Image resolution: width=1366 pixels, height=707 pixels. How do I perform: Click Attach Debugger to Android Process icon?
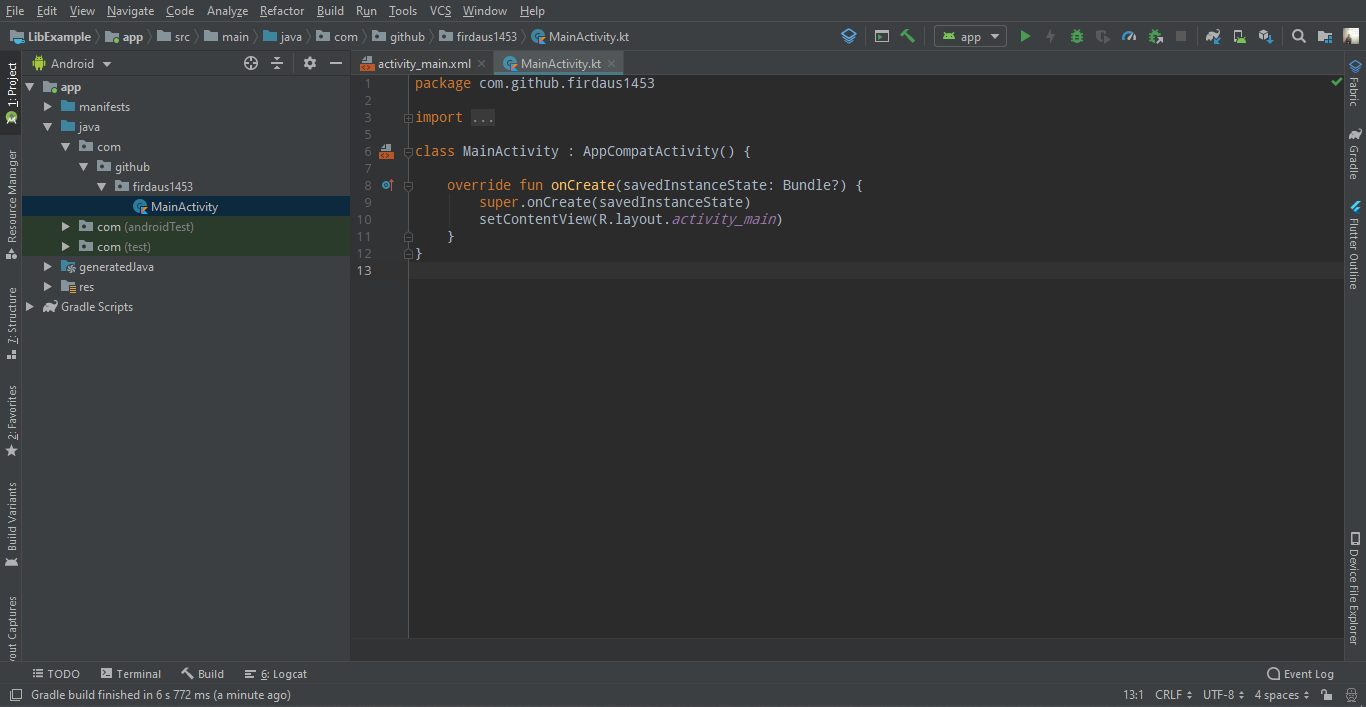click(1155, 36)
